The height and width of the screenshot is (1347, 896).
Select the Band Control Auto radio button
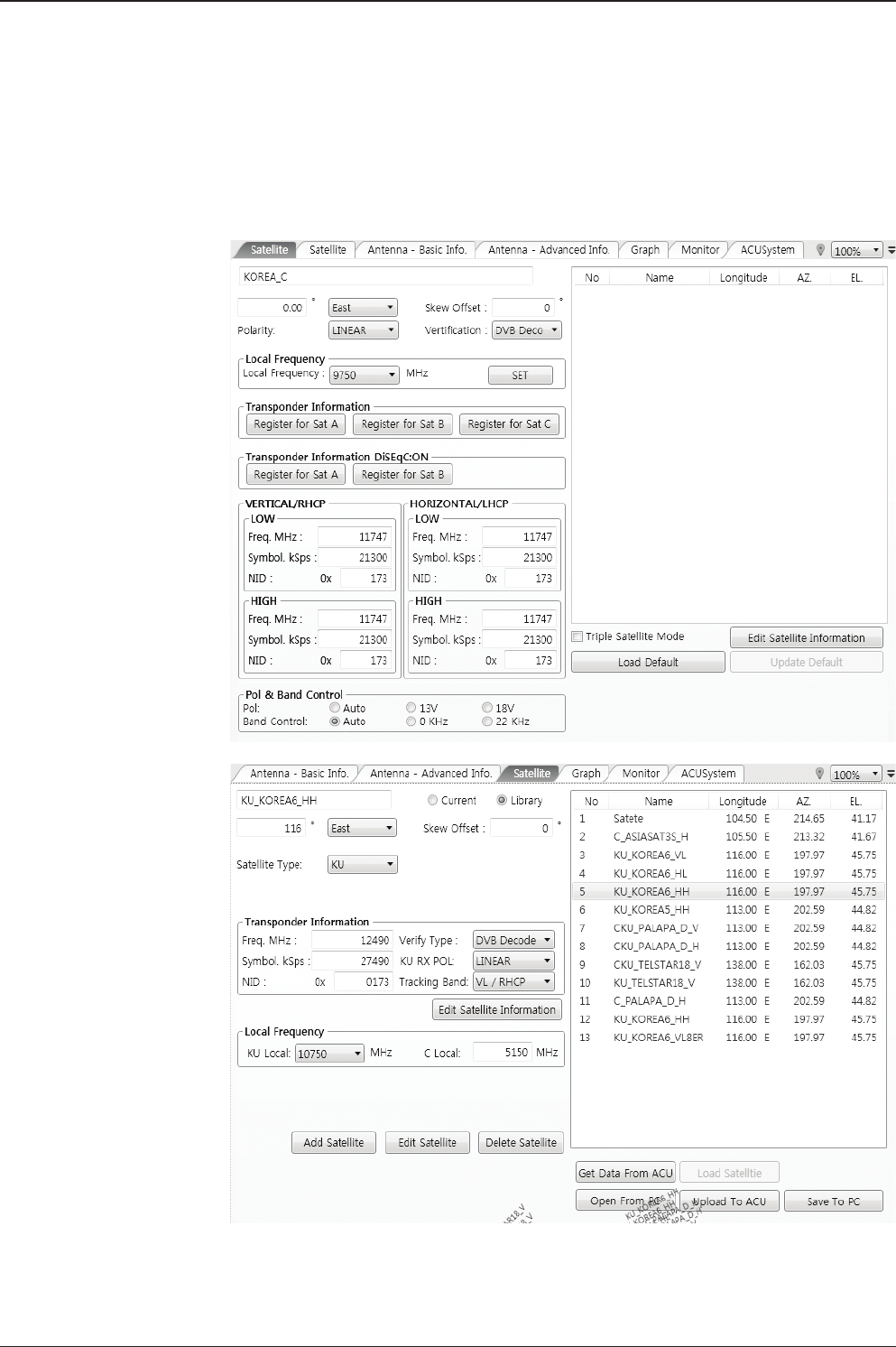(x=335, y=721)
